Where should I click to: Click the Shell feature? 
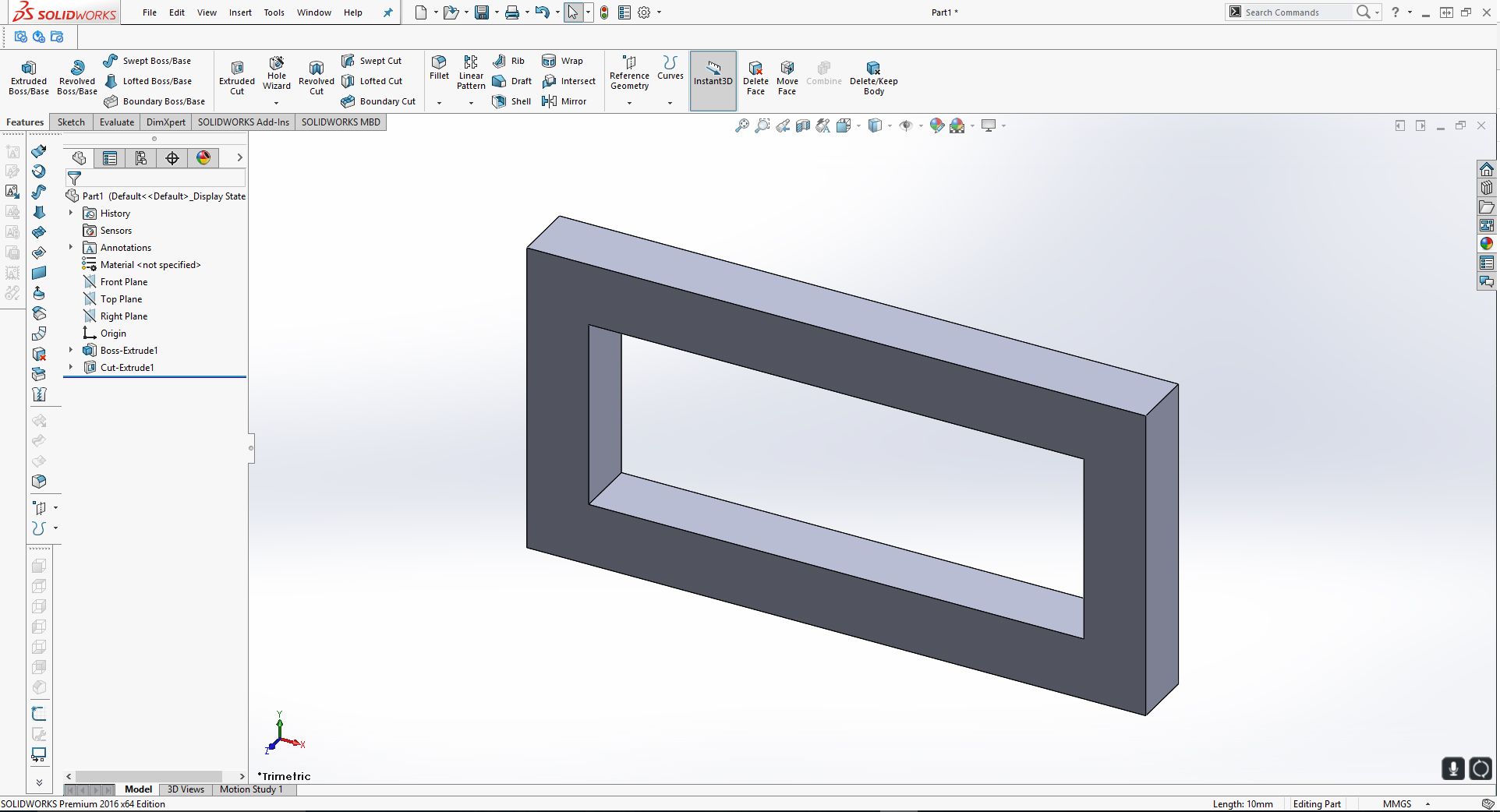511,101
